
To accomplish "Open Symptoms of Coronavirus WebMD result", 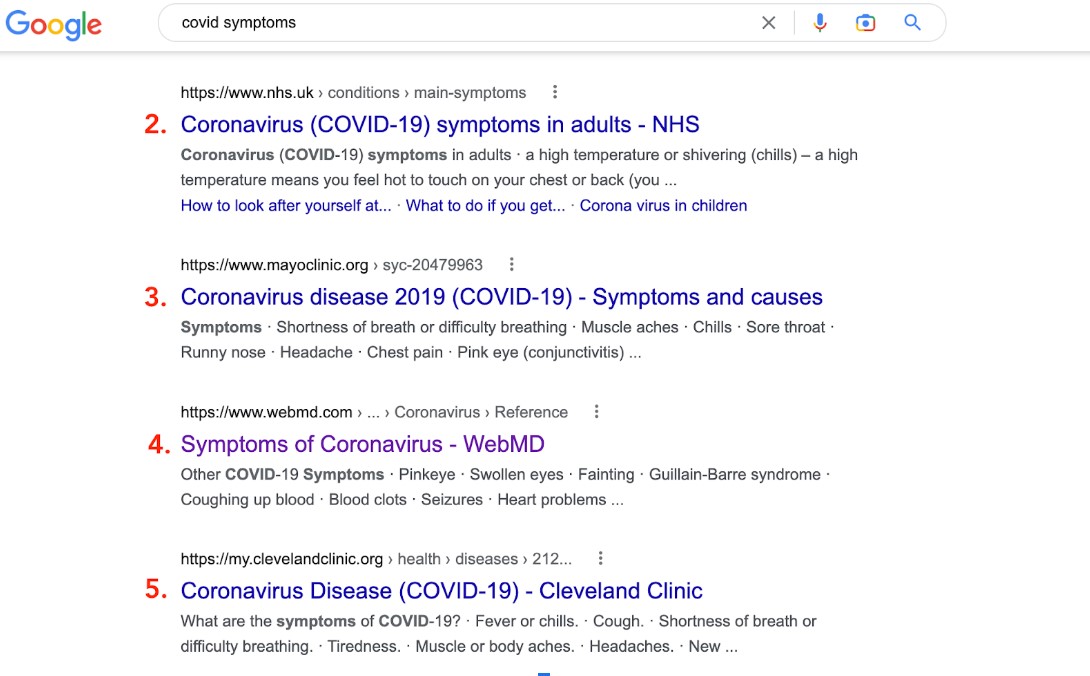I will pos(362,444).
